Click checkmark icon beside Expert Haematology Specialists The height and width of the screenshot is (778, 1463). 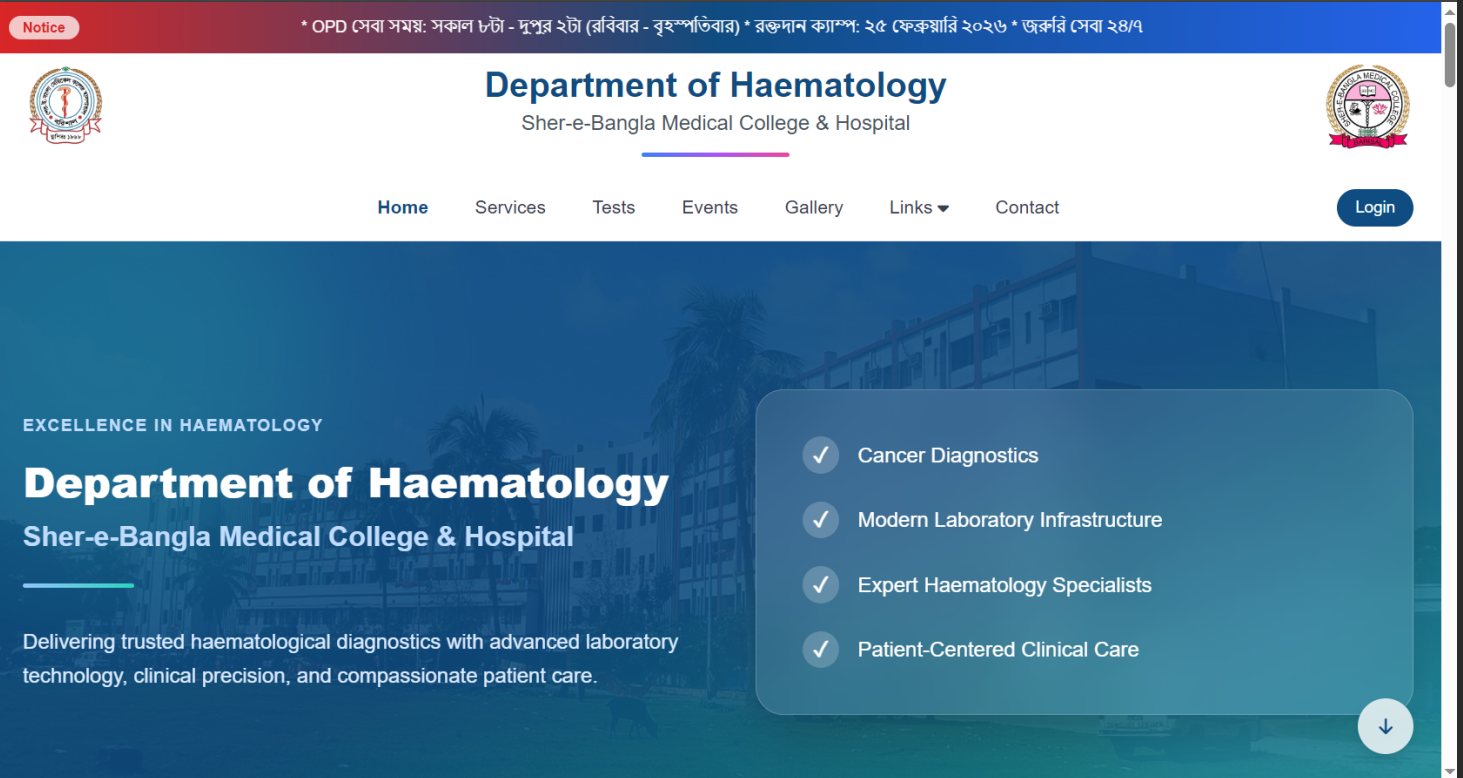click(x=820, y=585)
